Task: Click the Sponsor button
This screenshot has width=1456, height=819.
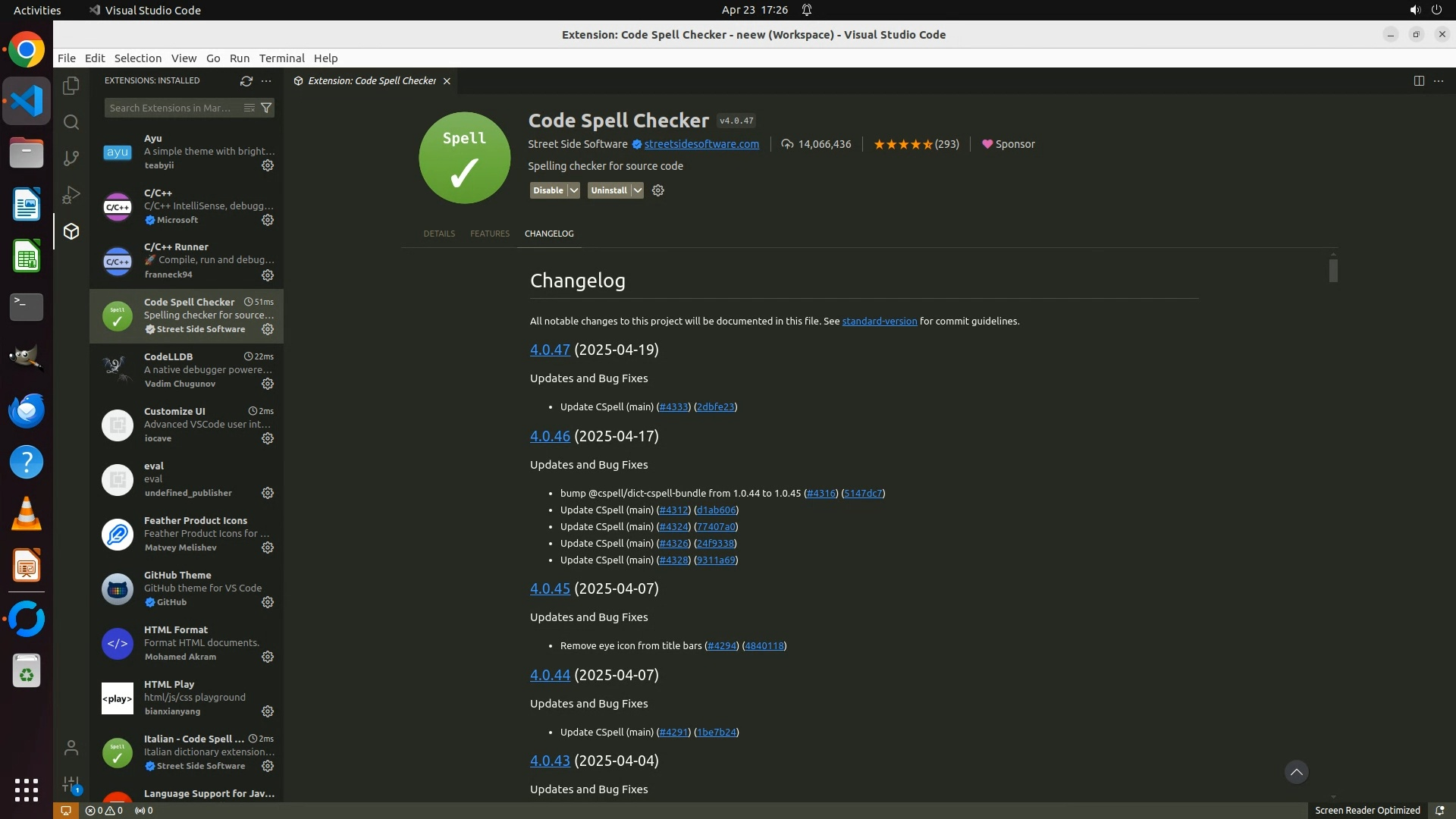Action: pyautogui.click(x=1008, y=144)
